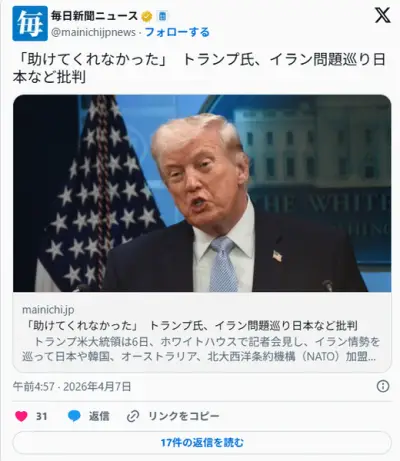Click the 返信 reply label

(99, 416)
